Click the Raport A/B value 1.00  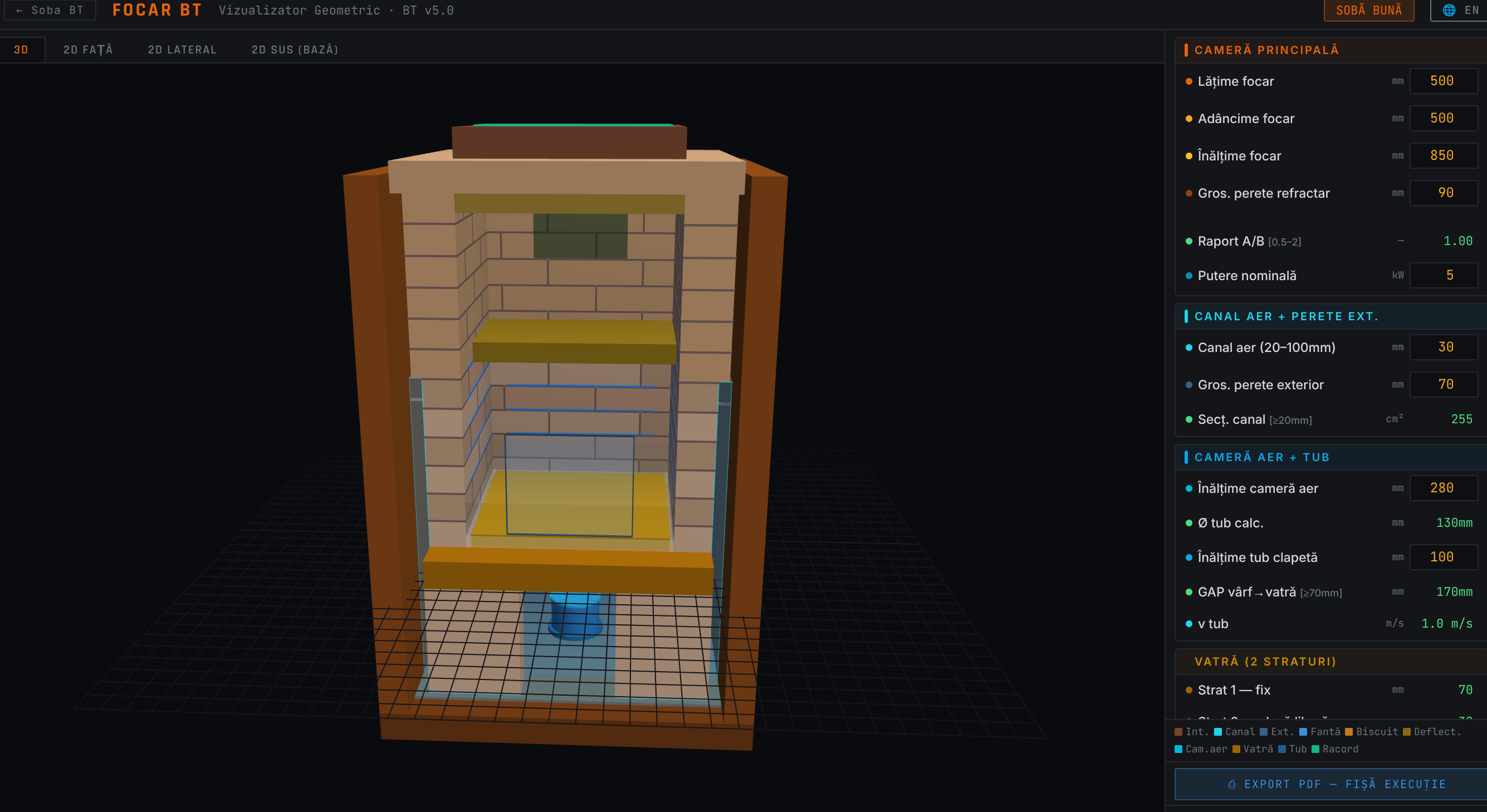pyautogui.click(x=1457, y=241)
